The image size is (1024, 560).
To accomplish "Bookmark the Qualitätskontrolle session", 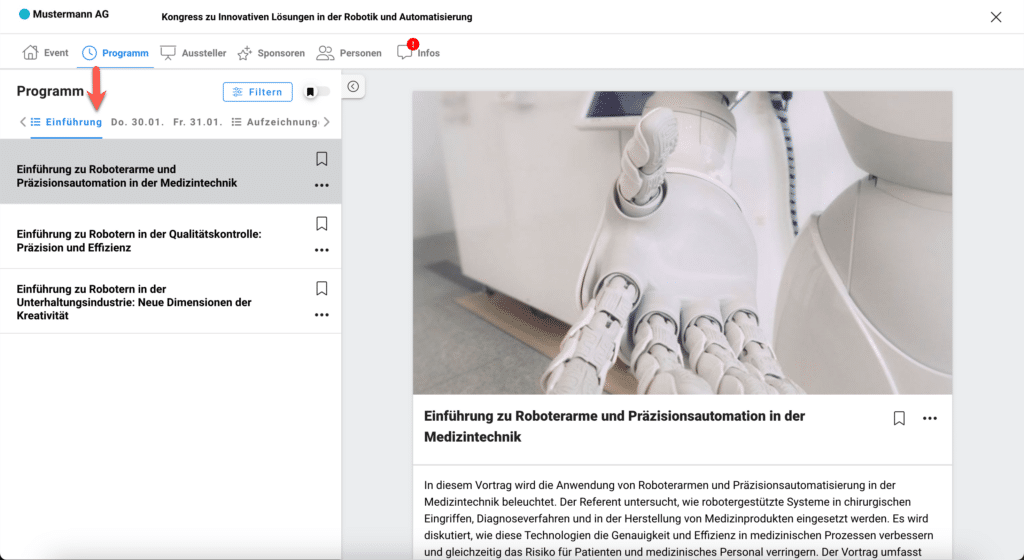I will [321, 224].
